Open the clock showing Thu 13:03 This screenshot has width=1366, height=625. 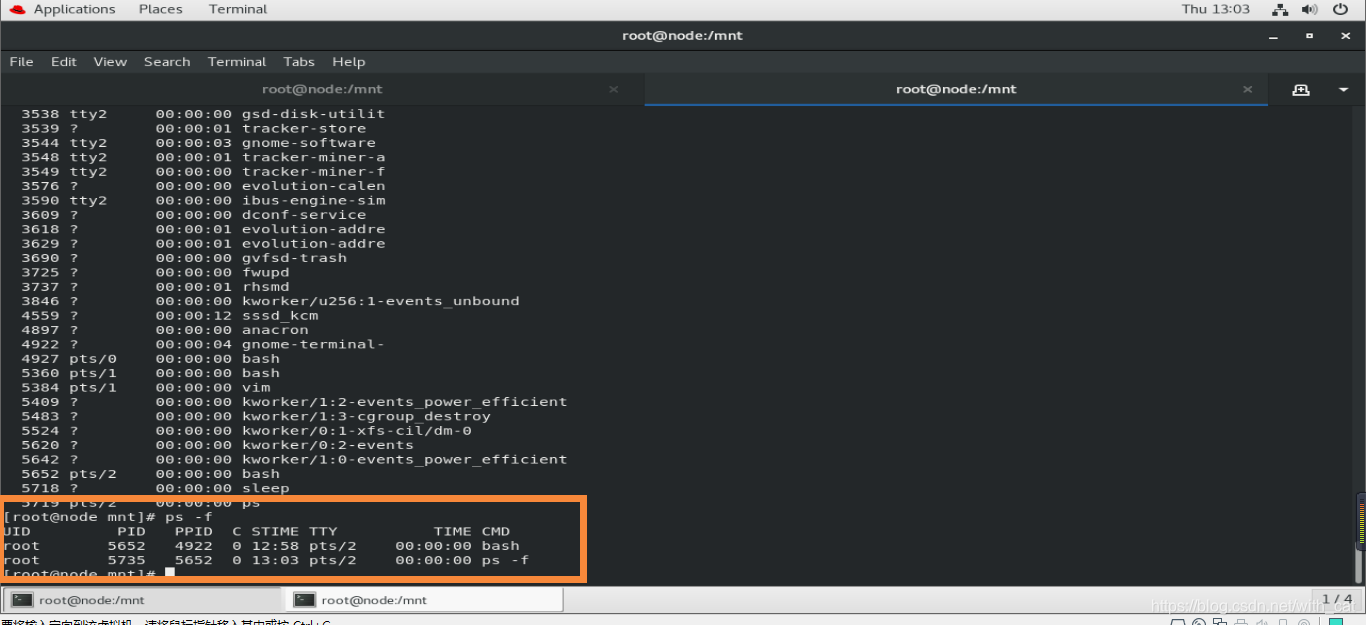pos(1216,9)
